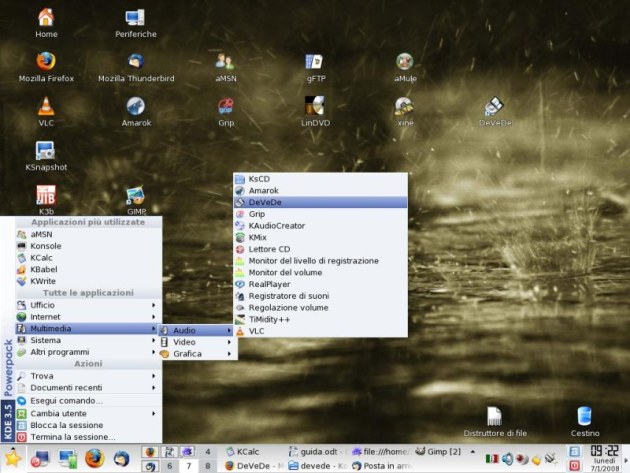Click the KSnapshot desktop icon

pos(46,152)
